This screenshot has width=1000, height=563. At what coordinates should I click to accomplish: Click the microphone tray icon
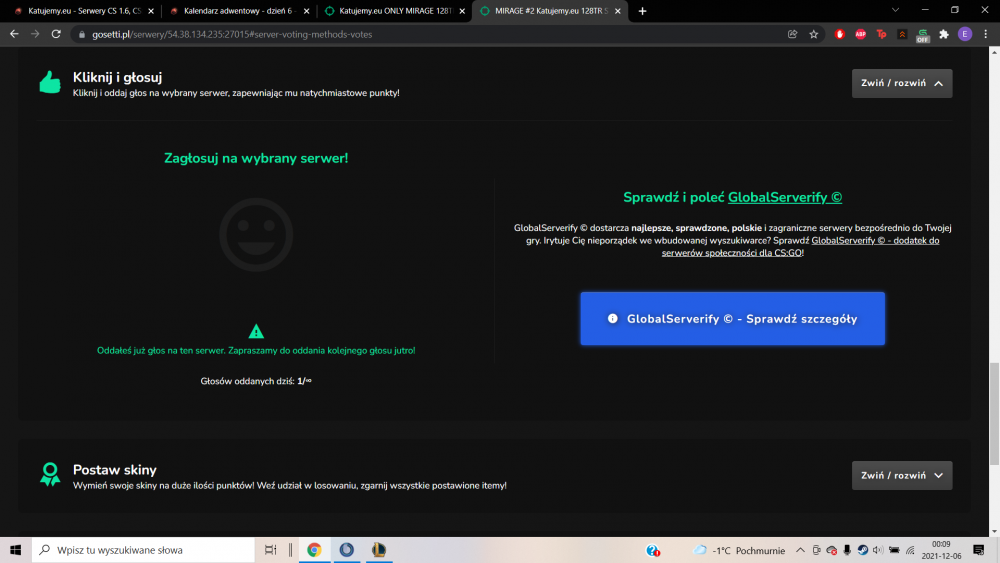tap(847, 550)
